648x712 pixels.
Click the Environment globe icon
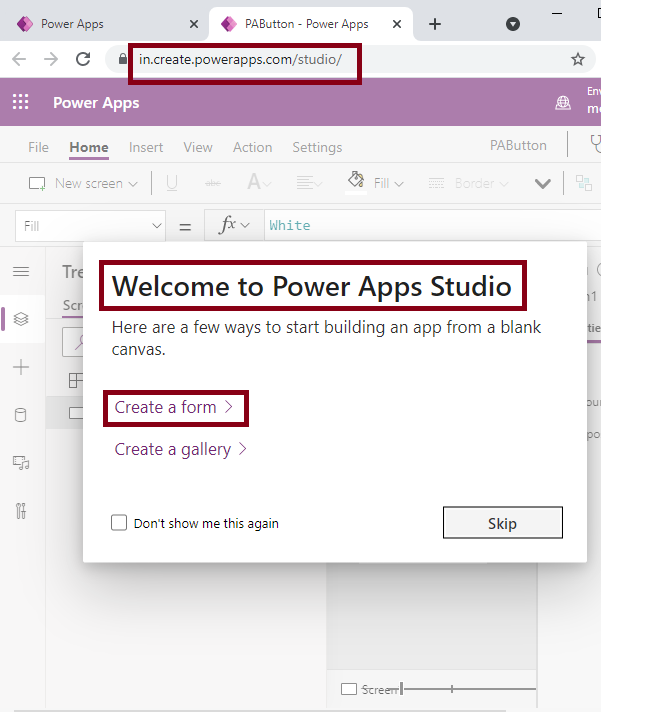click(x=563, y=103)
